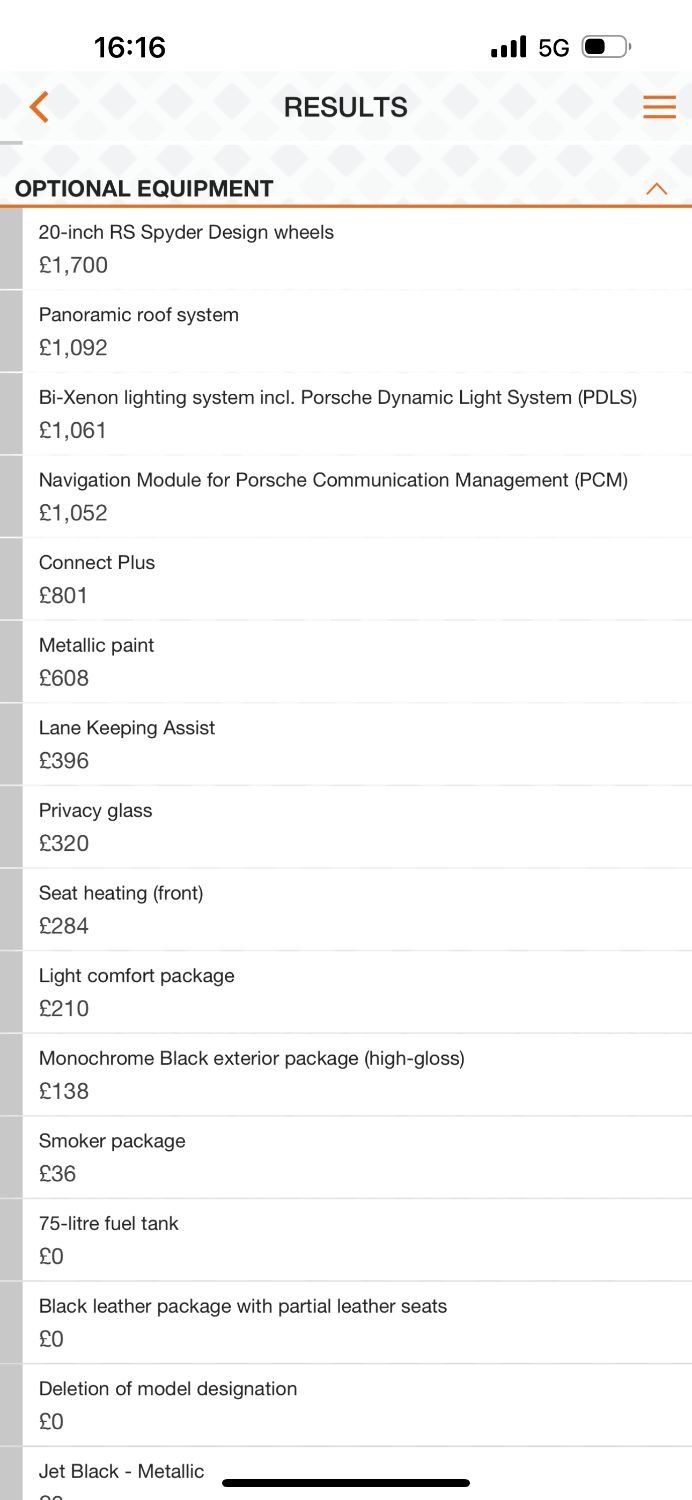Tap the Privacy glass entry
This screenshot has width=692, height=1500.
(96, 826)
